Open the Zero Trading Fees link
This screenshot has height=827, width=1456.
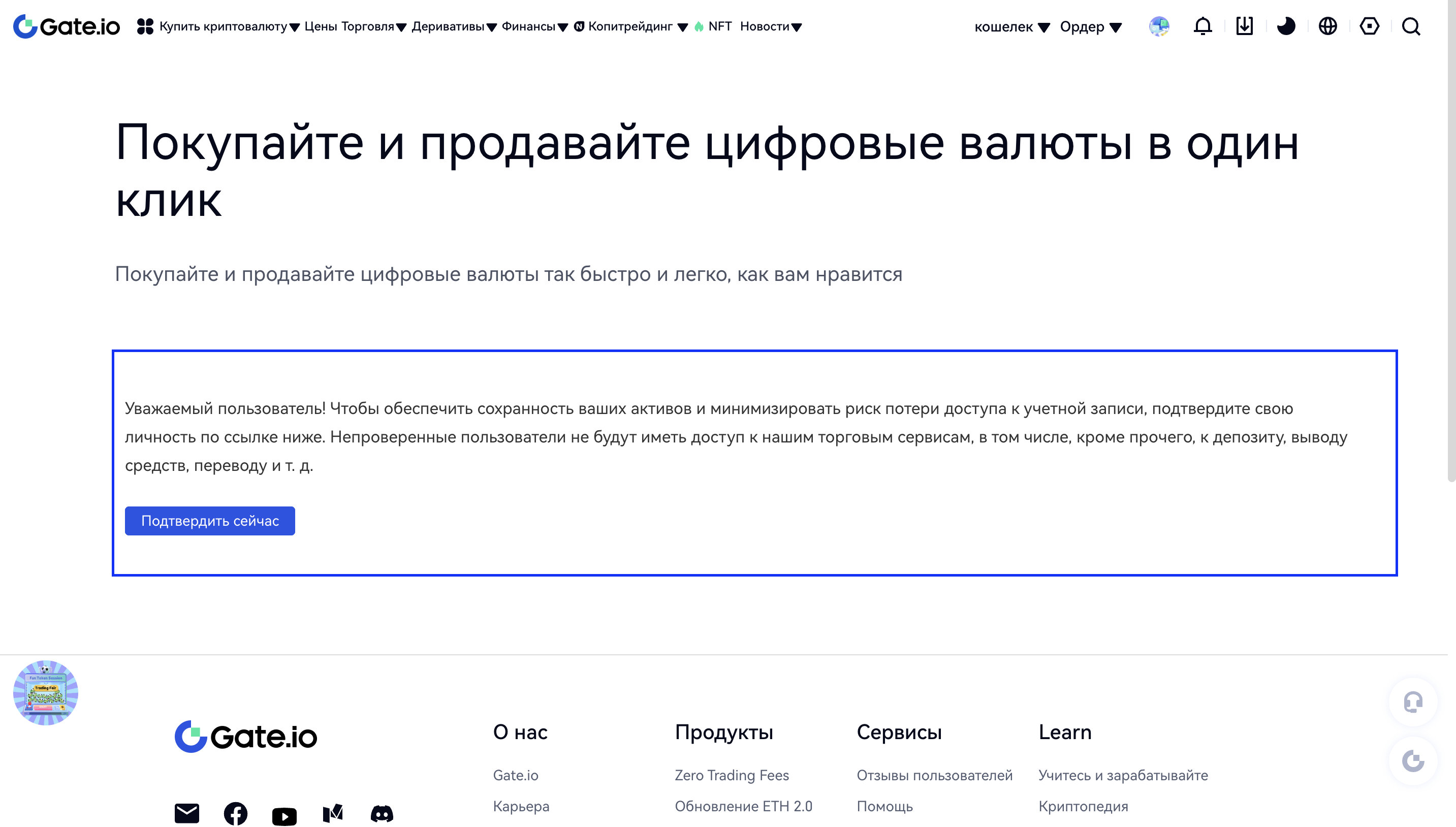click(x=732, y=775)
